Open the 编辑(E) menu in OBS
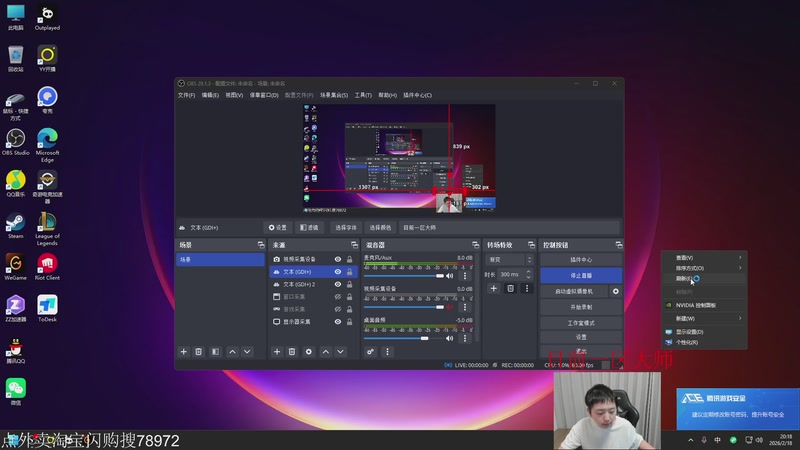Image resolution: width=800 pixels, height=450 pixels. (x=210, y=95)
